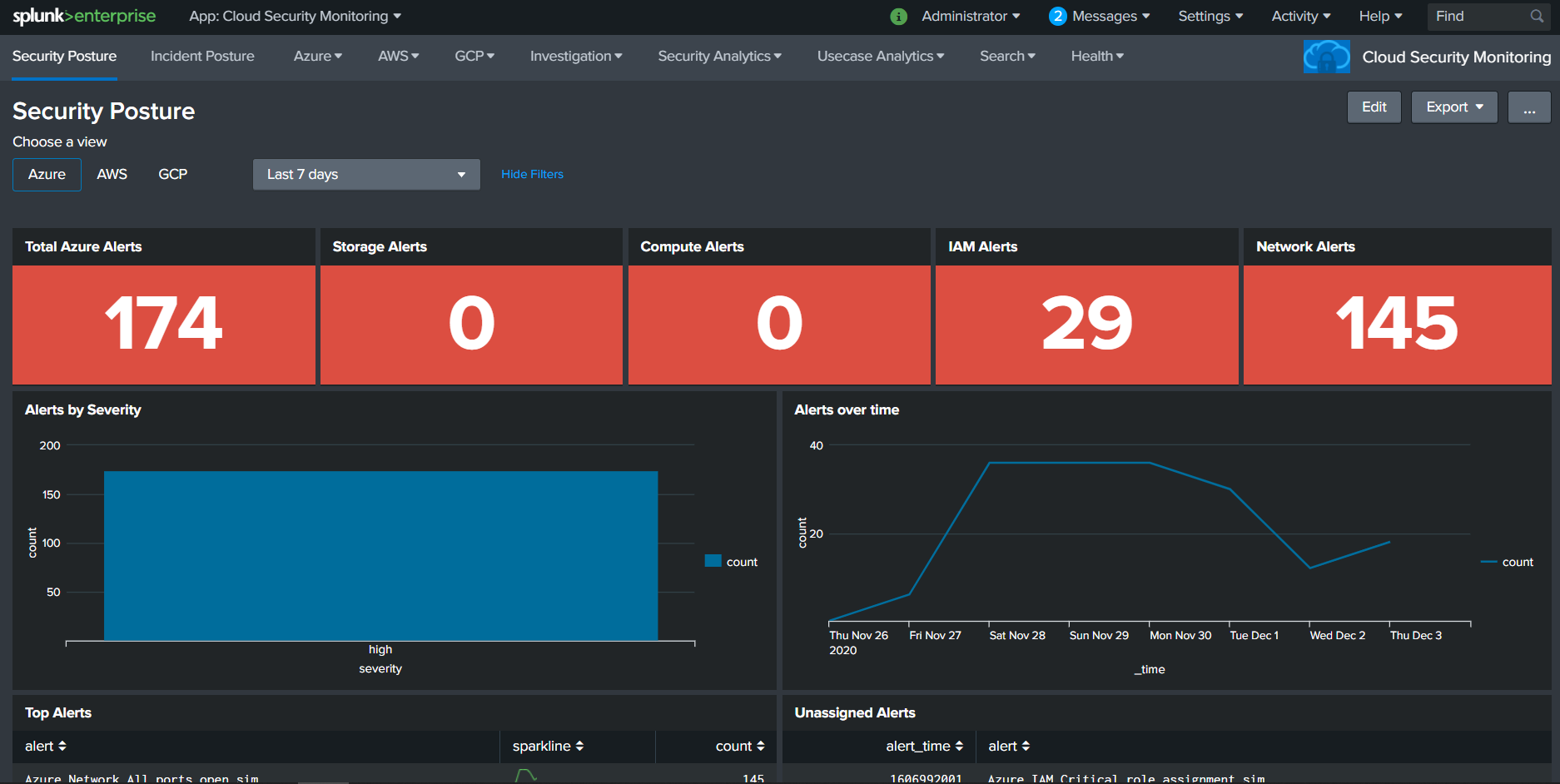Click the more options ellipsis button

click(1529, 107)
